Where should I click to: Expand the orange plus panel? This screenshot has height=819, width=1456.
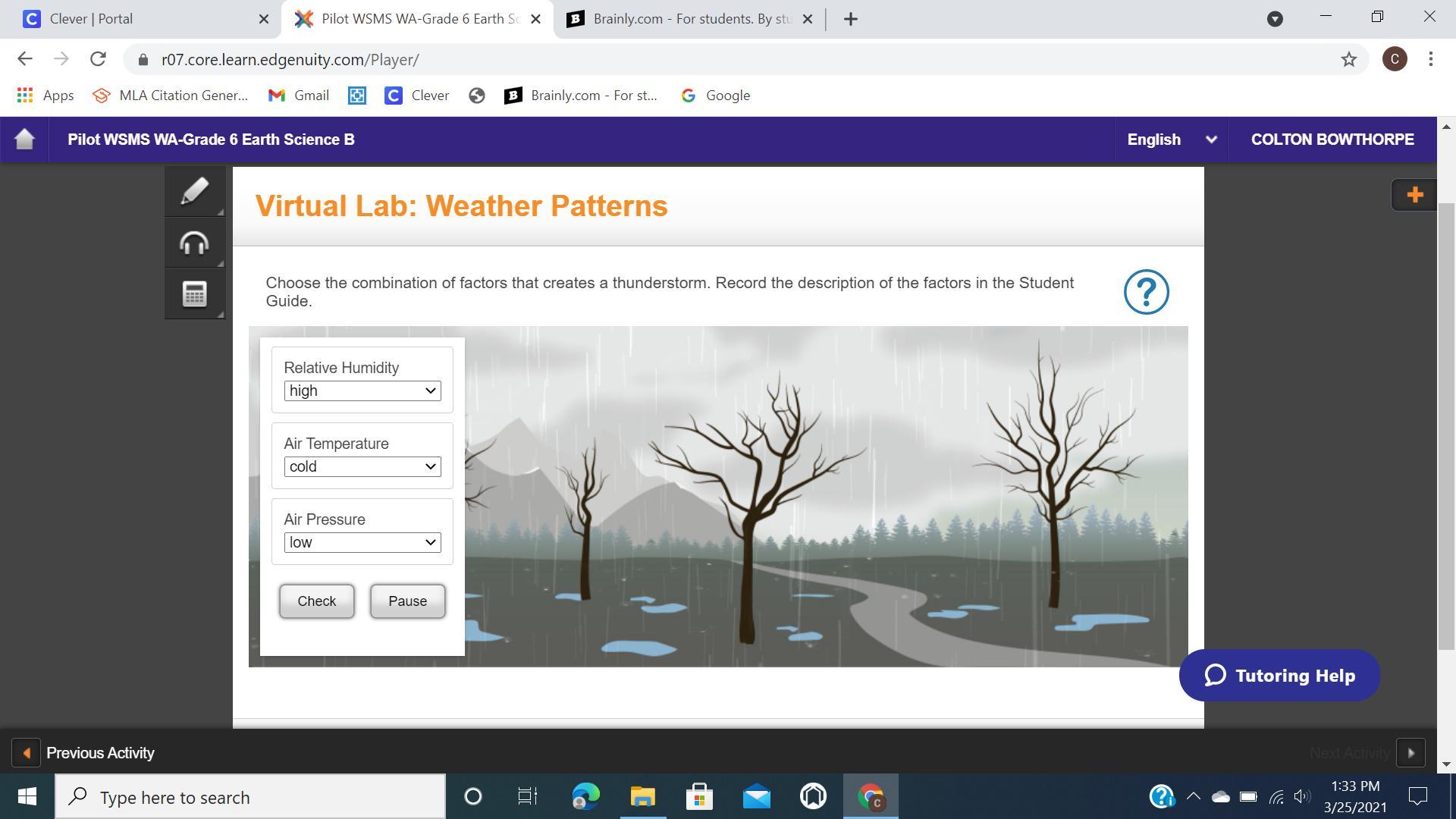click(1414, 195)
